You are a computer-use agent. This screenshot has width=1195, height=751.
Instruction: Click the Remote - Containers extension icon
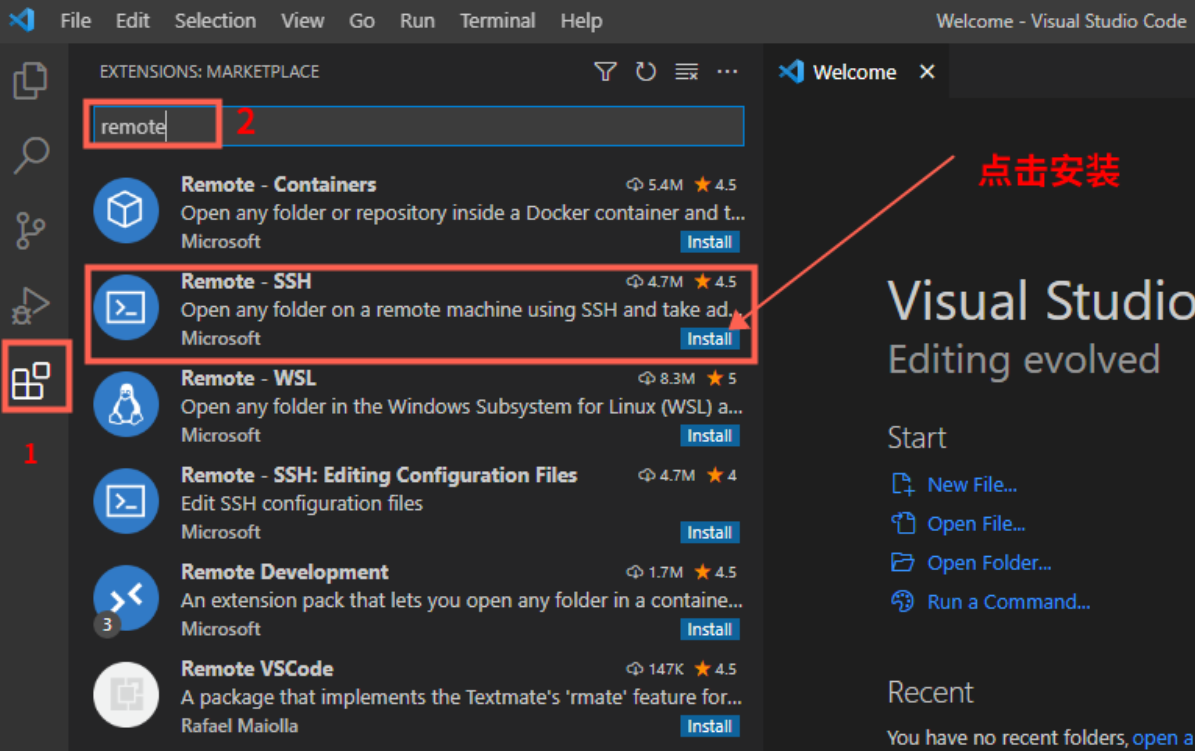point(126,210)
